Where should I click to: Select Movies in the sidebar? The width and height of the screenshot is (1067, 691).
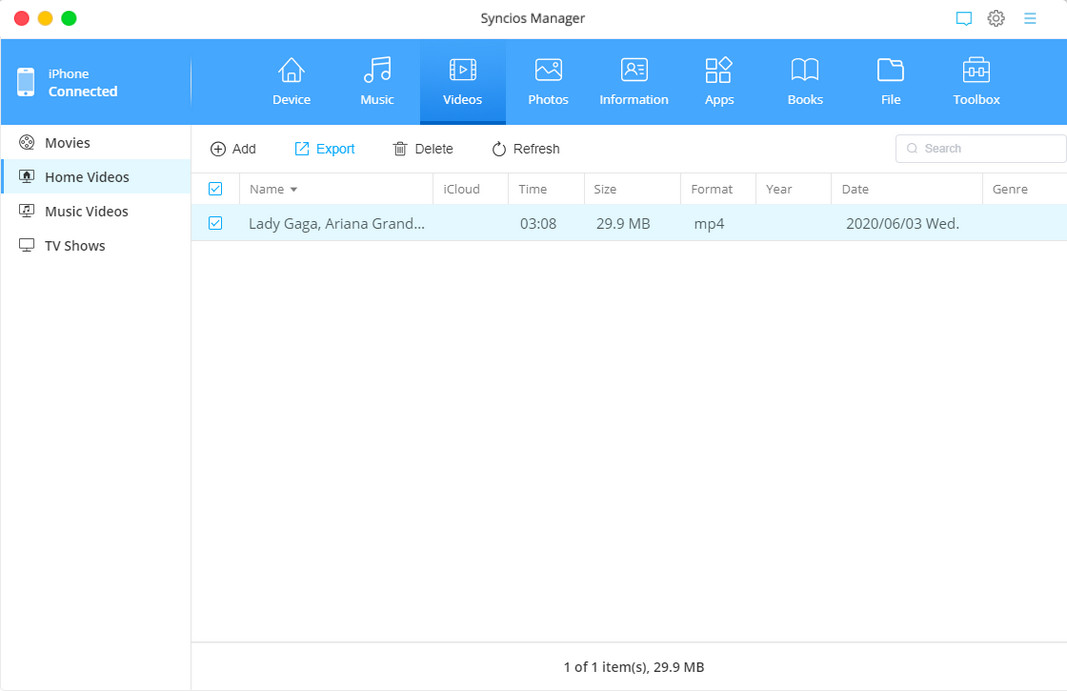95,142
